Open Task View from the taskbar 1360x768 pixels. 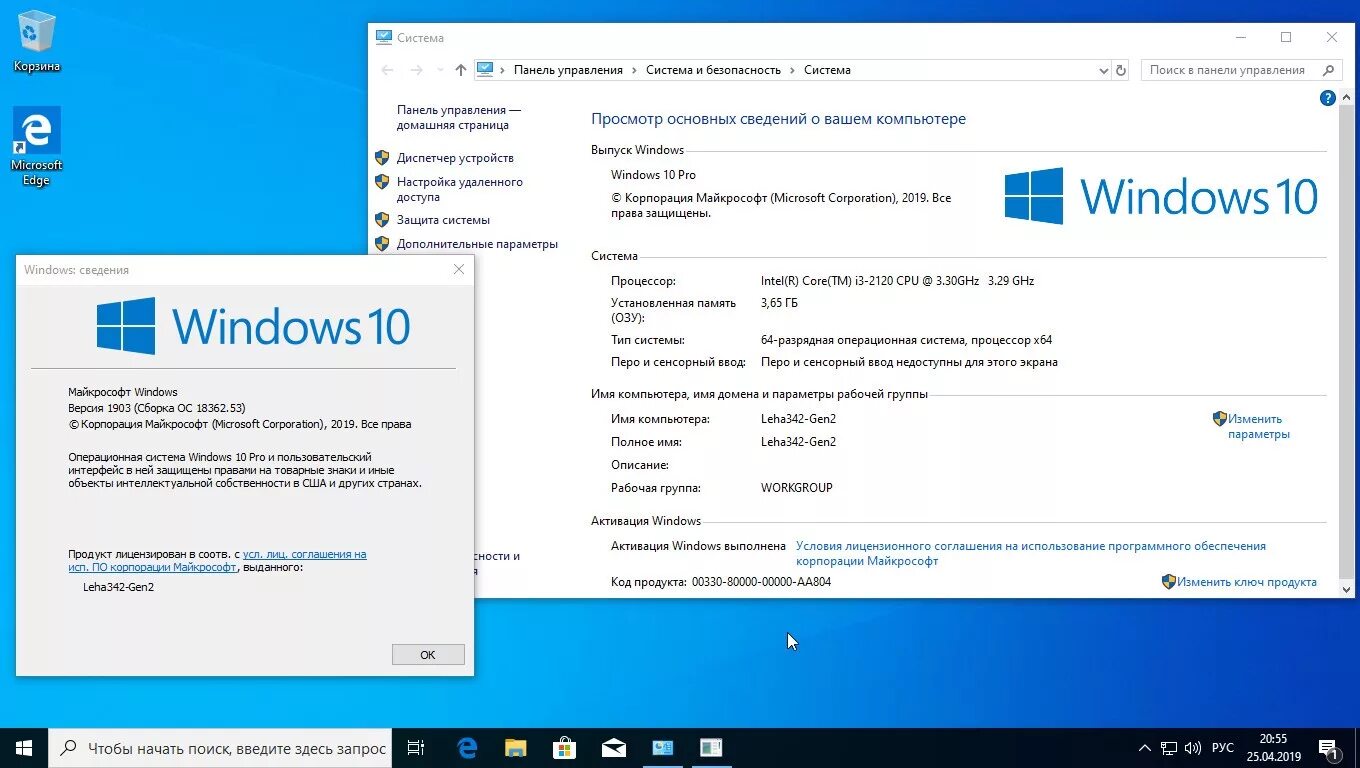(x=416, y=748)
